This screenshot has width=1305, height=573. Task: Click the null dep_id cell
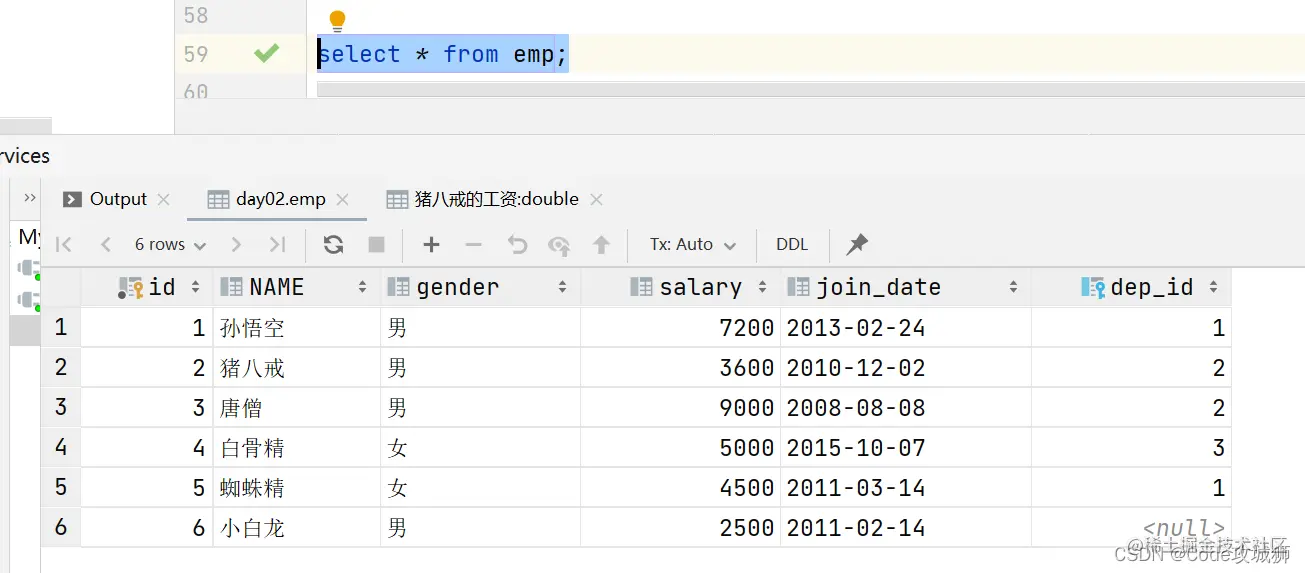[x=1131, y=527]
